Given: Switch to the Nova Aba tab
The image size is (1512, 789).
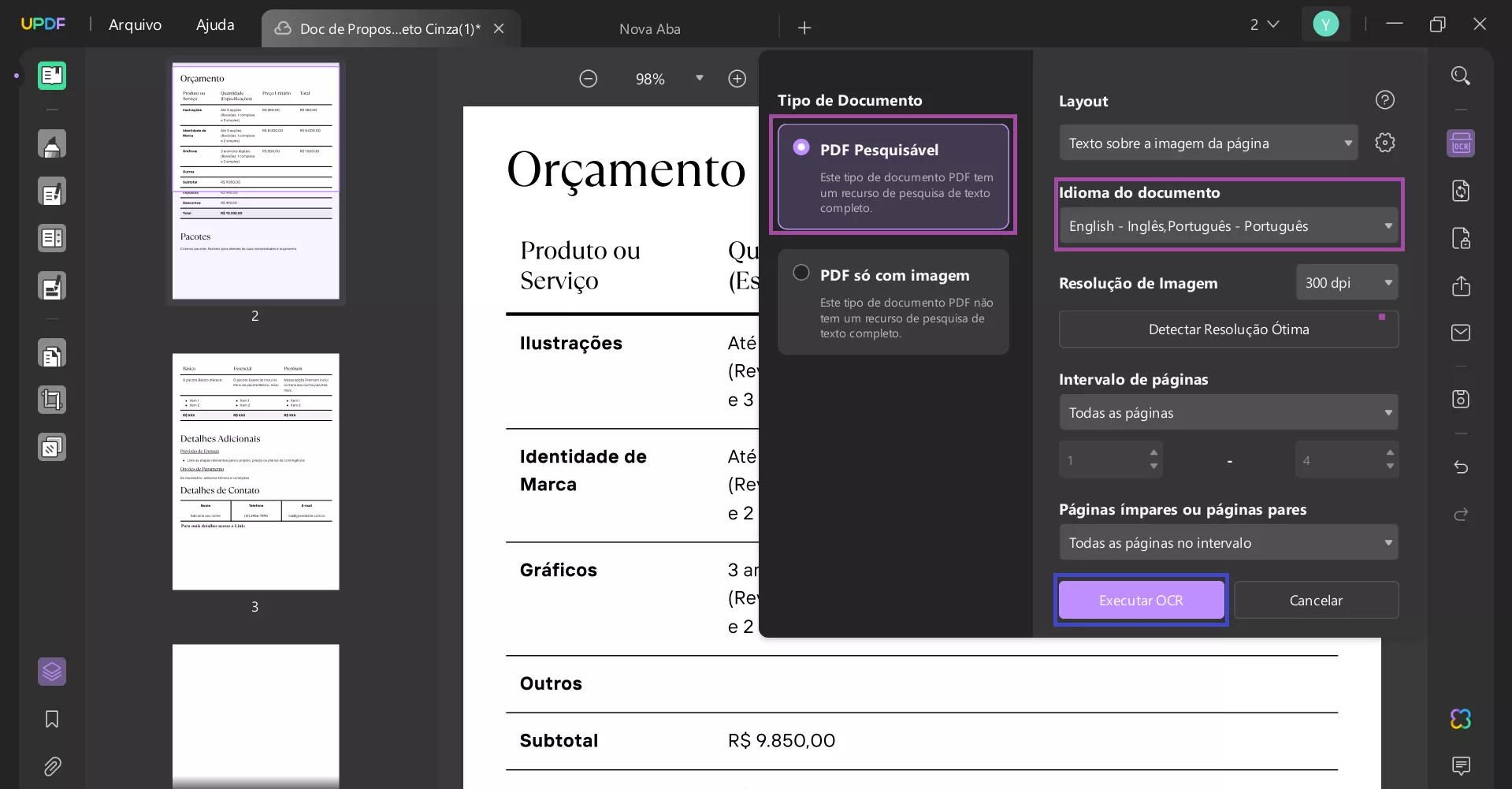Looking at the screenshot, I should click(x=649, y=28).
